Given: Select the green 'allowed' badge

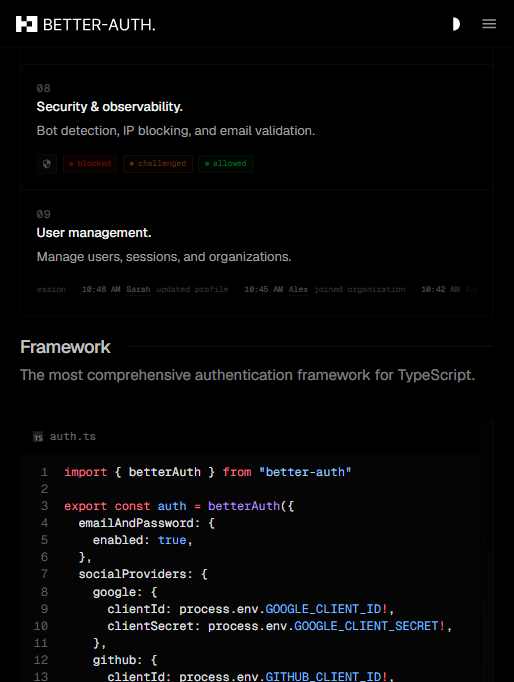Looking at the screenshot, I should pyautogui.click(x=225, y=164).
